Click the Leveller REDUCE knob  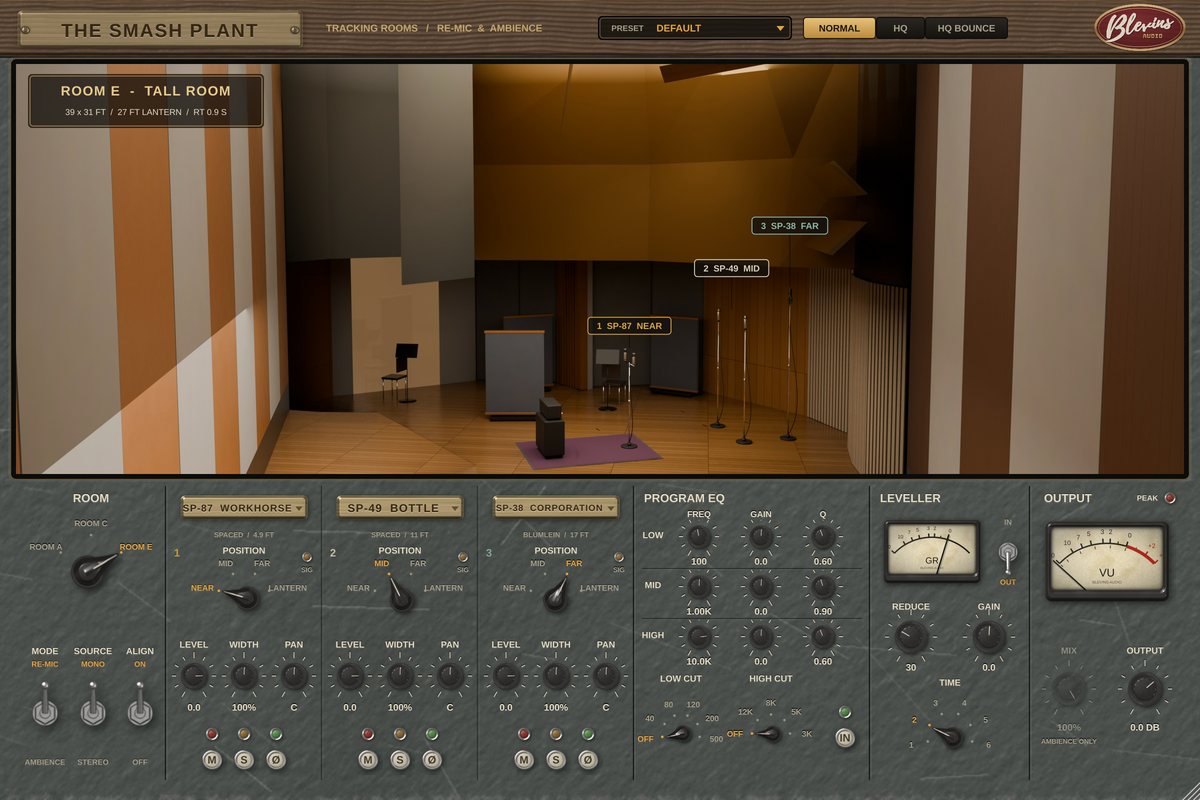pos(911,637)
